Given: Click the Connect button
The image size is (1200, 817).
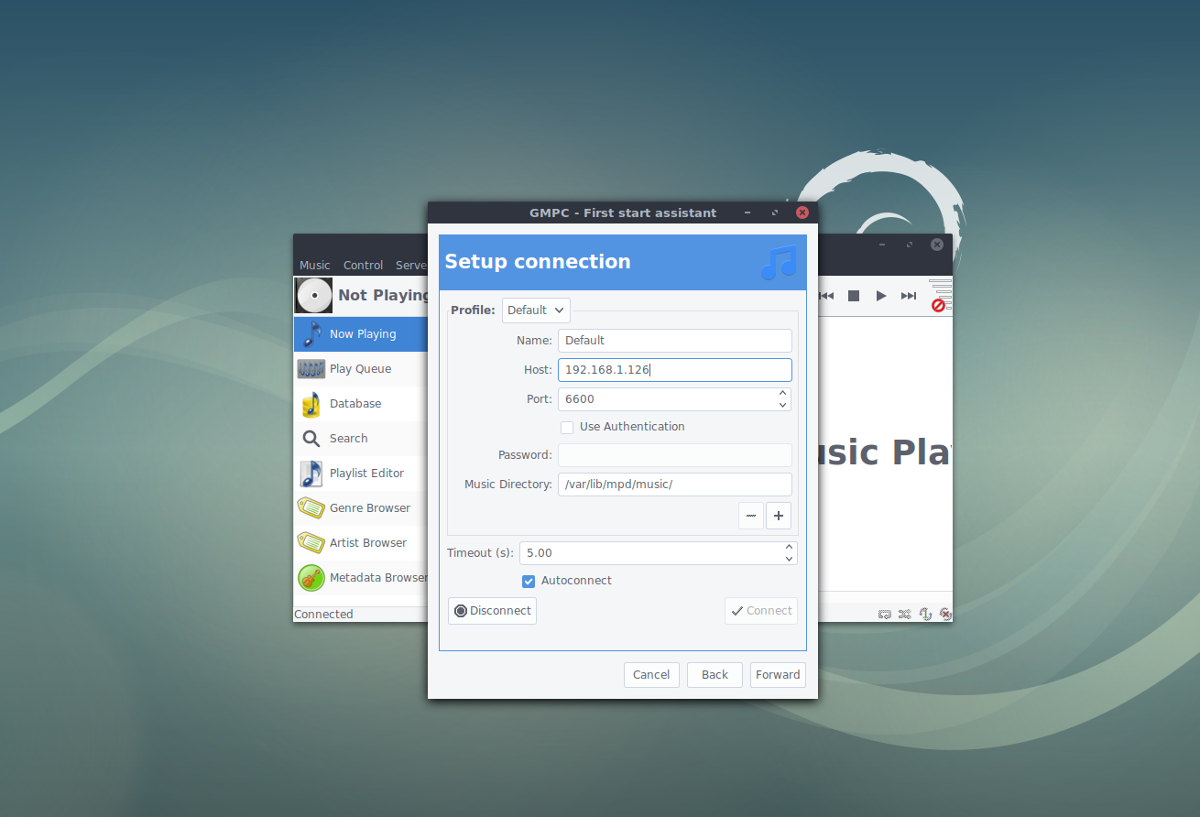Looking at the screenshot, I should 761,611.
